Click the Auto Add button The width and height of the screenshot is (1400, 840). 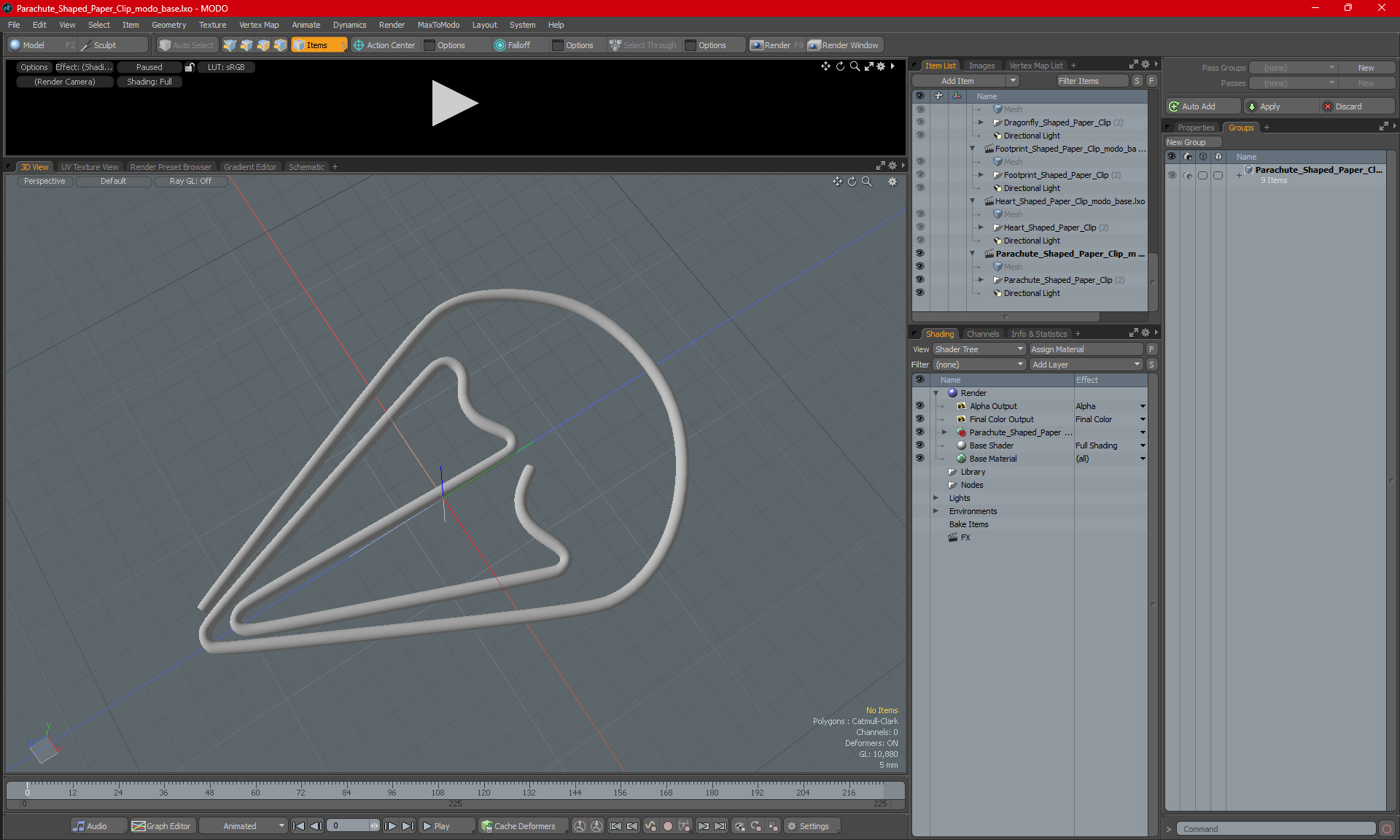[x=1202, y=106]
